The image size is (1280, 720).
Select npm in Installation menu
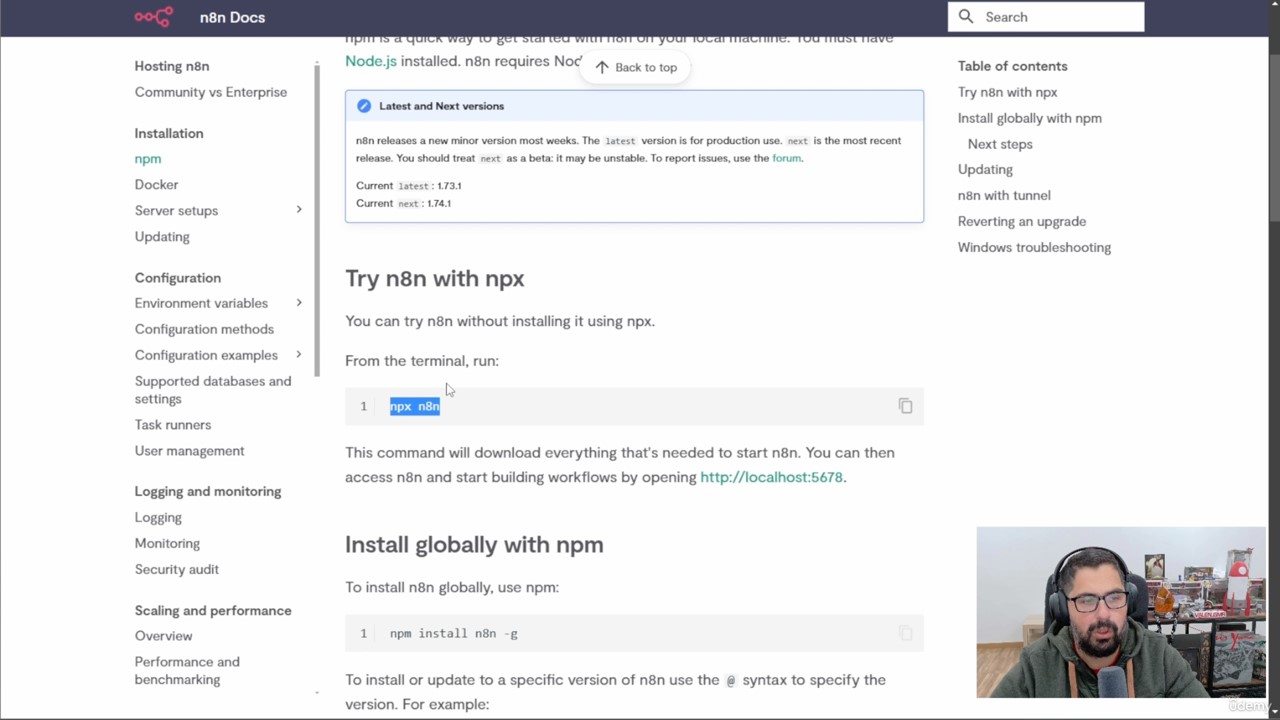pyautogui.click(x=148, y=159)
